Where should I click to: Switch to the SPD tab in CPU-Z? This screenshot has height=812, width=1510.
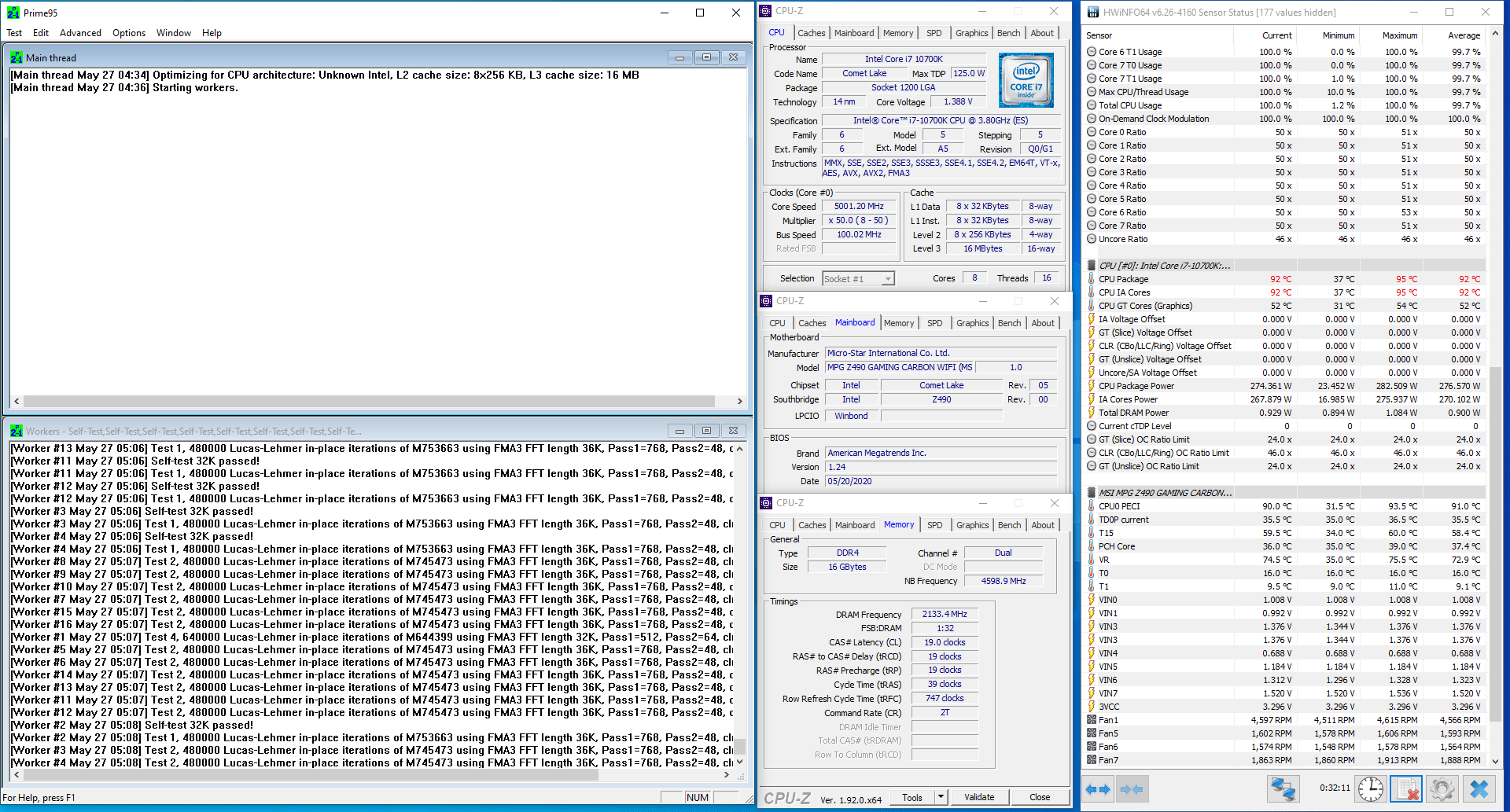934,32
